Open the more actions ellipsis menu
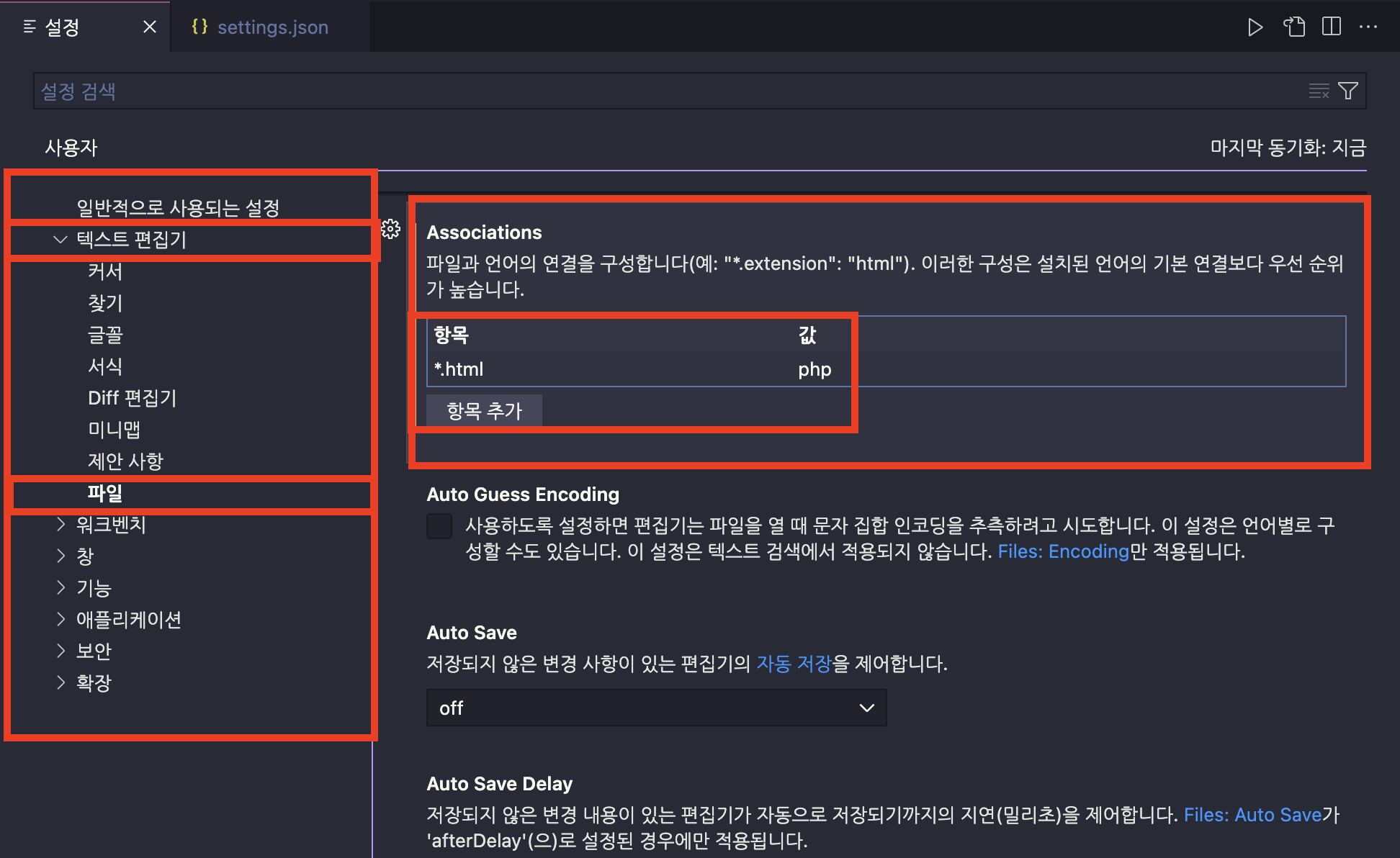Screen dimensions: 1400x858 1368,27
